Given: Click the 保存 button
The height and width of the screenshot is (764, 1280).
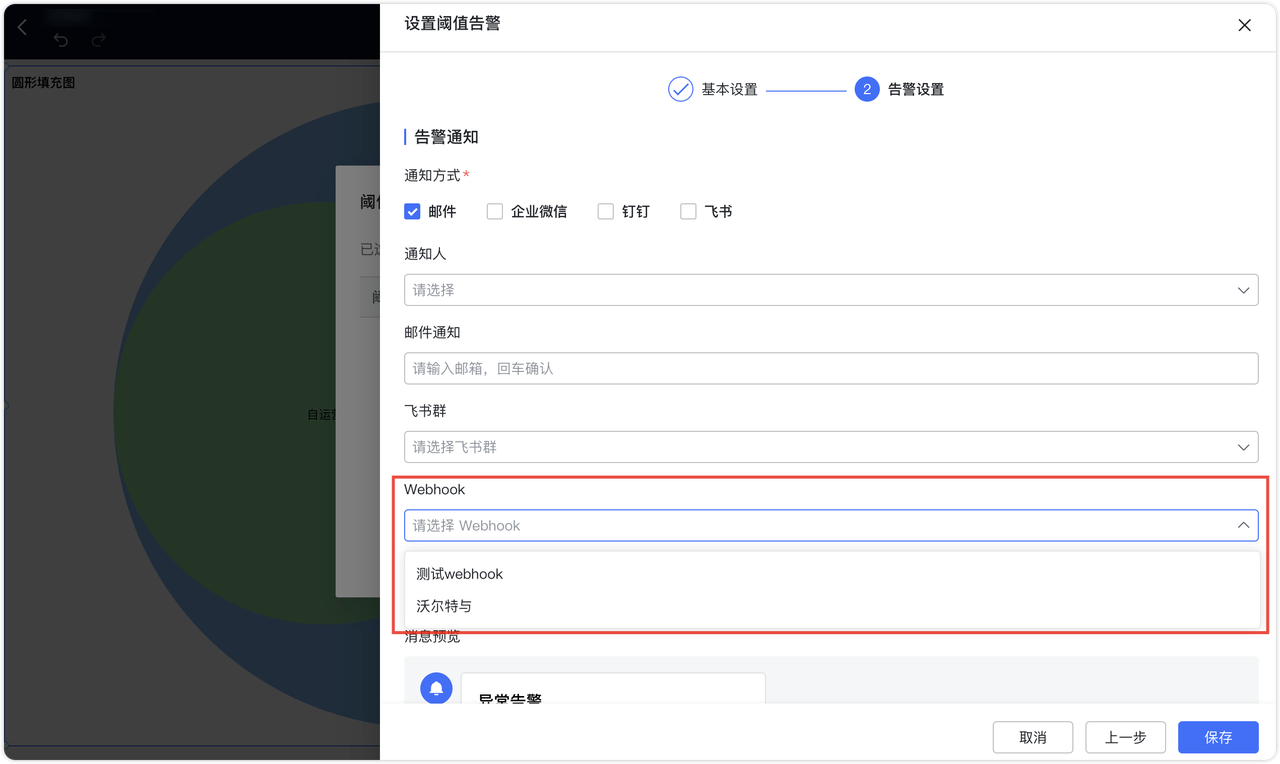Looking at the screenshot, I should tap(1218, 737).
